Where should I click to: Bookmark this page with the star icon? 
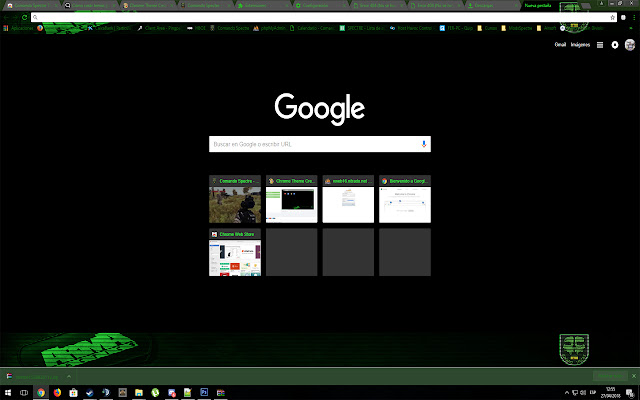[x=612, y=18]
